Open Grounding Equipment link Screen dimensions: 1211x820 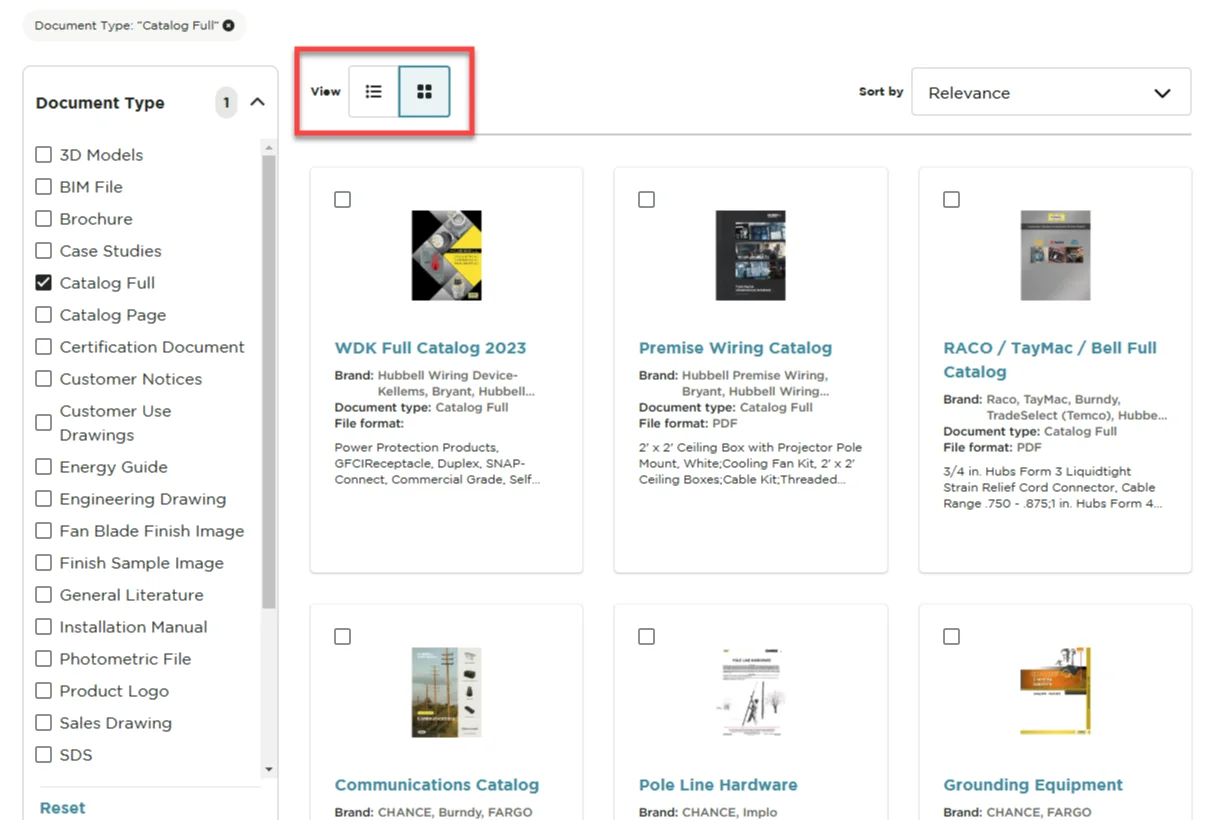[1033, 785]
